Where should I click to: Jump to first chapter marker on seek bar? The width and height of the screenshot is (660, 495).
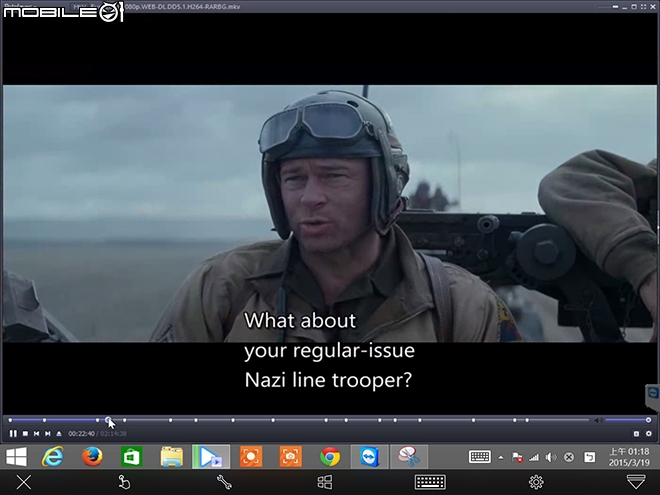click(x=10, y=420)
